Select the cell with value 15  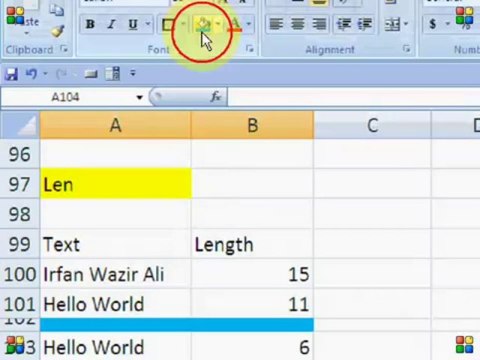tap(253, 274)
